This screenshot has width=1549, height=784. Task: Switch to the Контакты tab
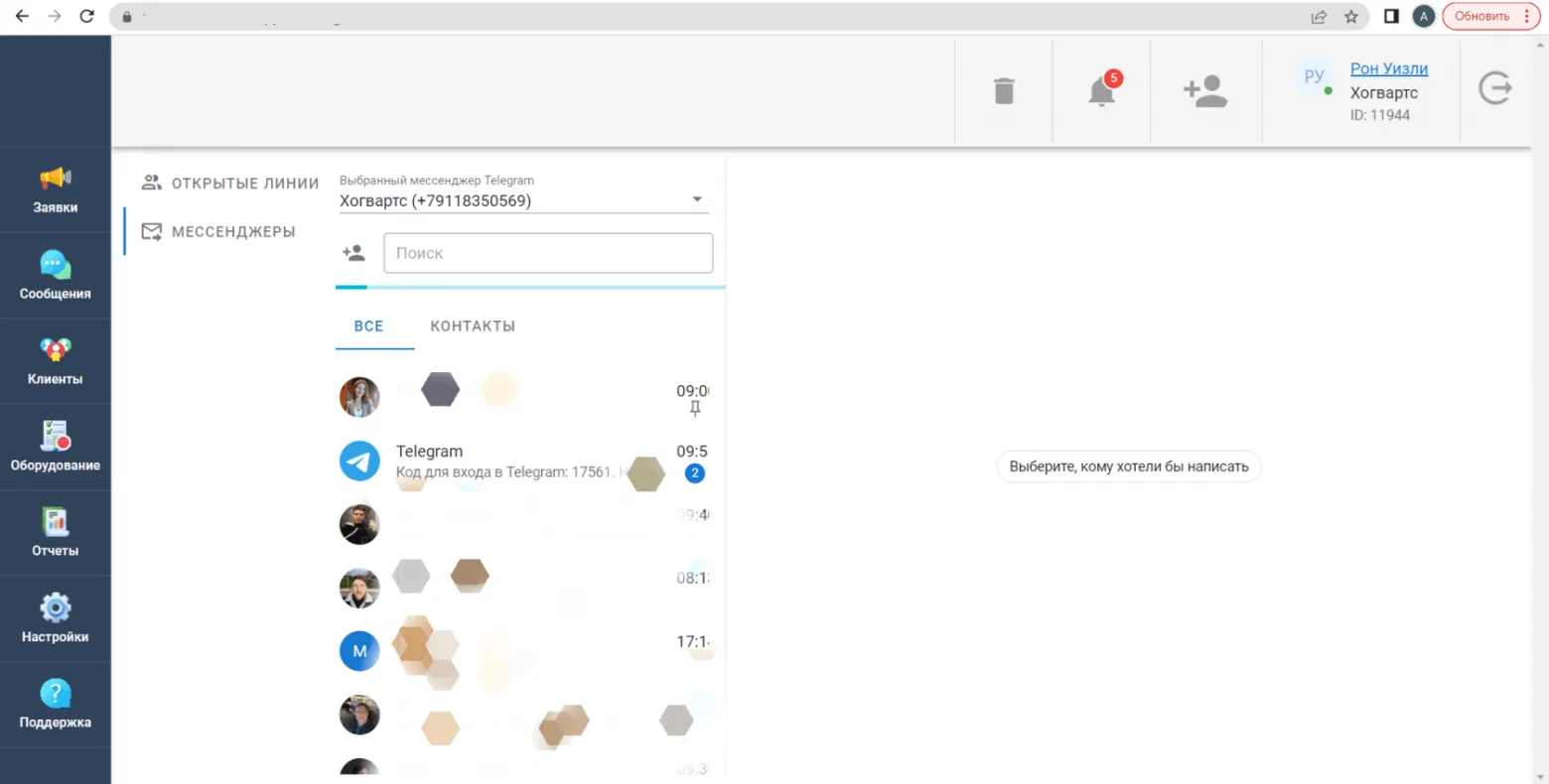[x=473, y=326]
